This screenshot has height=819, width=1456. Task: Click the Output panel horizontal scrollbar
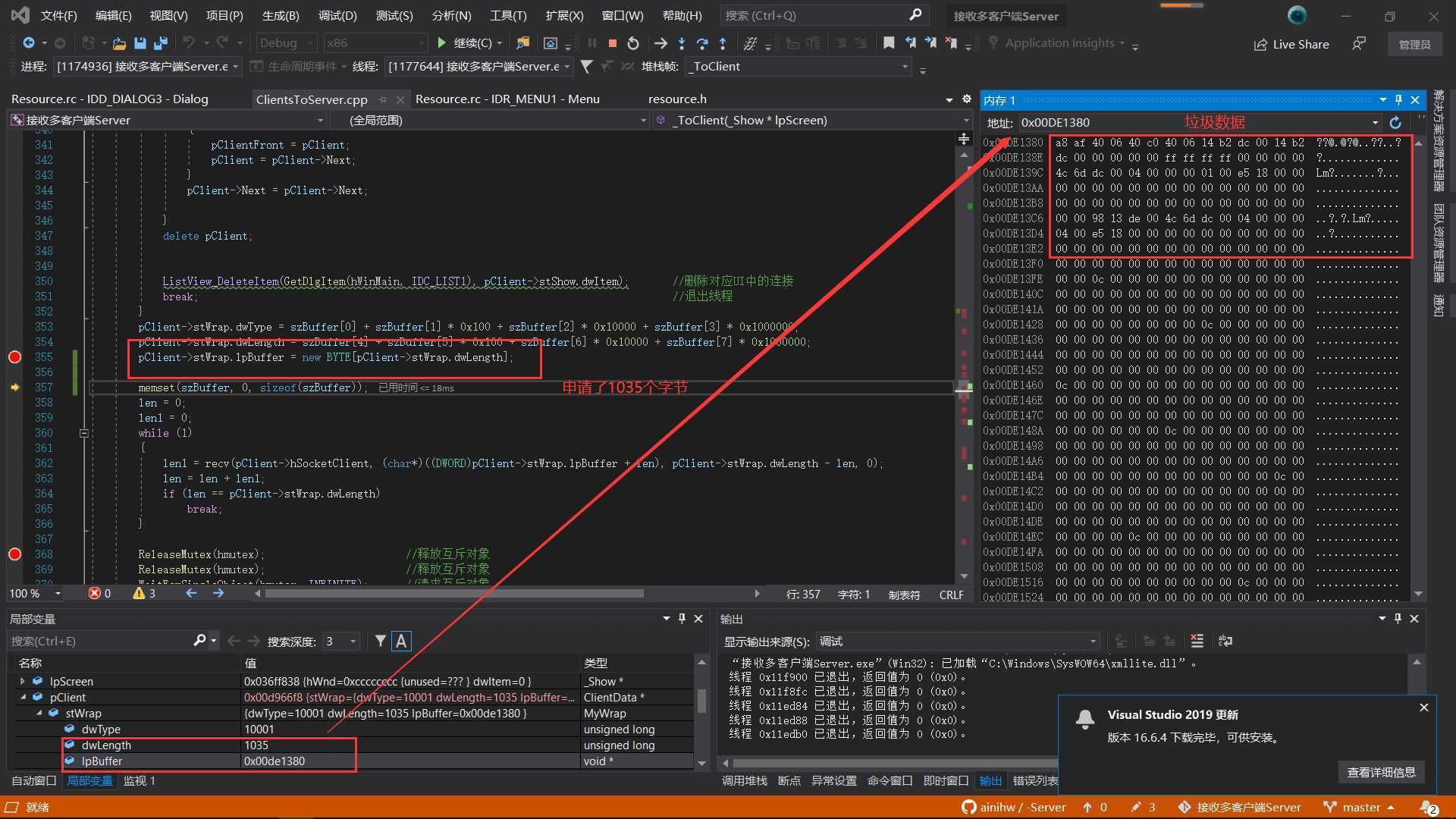point(895,763)
